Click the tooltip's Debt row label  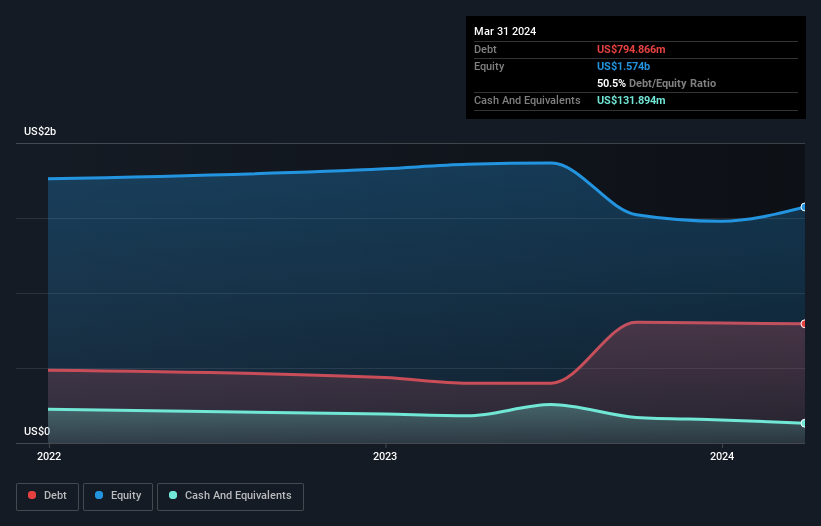click(x=485, y=49)
